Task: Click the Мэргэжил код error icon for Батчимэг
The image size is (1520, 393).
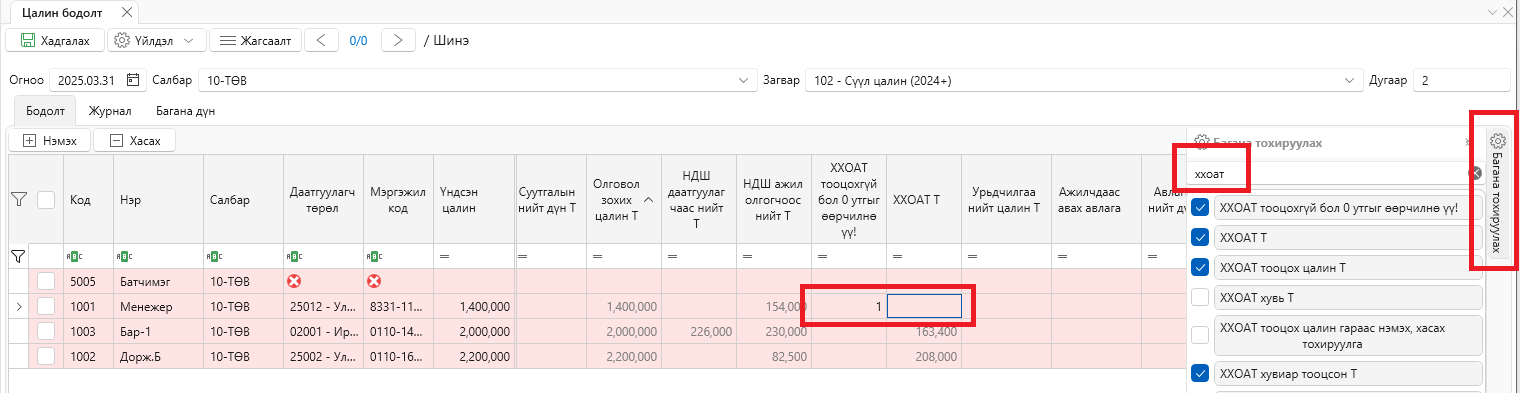Action: pos(374,282)
